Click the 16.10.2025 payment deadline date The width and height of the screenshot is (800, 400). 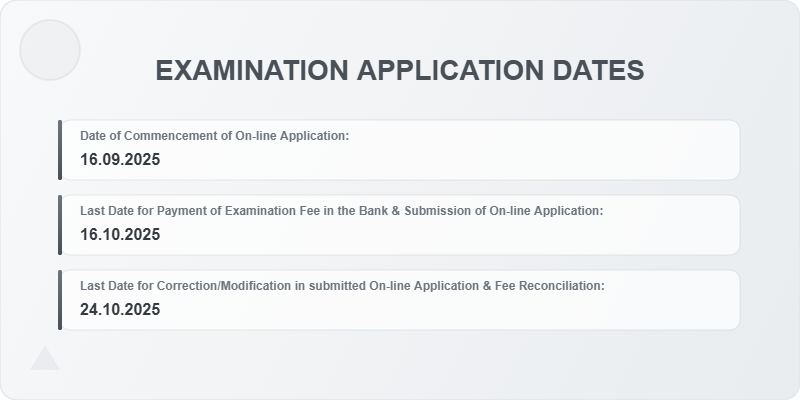pos(120,235)
